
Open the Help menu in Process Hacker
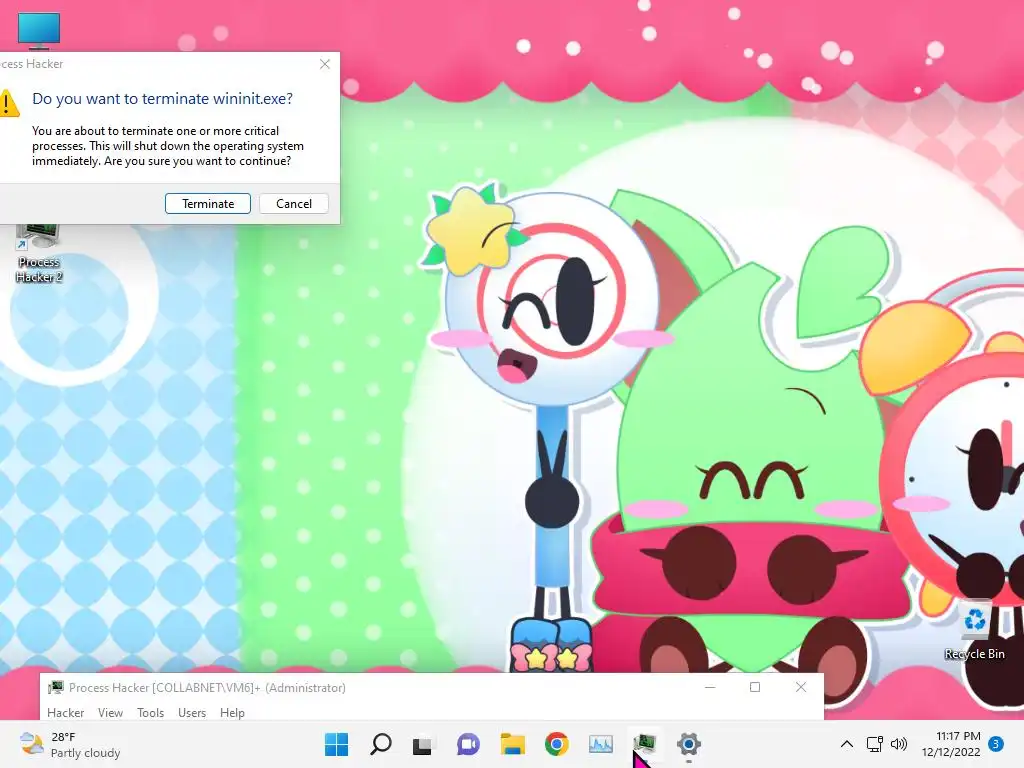(232, 712)
